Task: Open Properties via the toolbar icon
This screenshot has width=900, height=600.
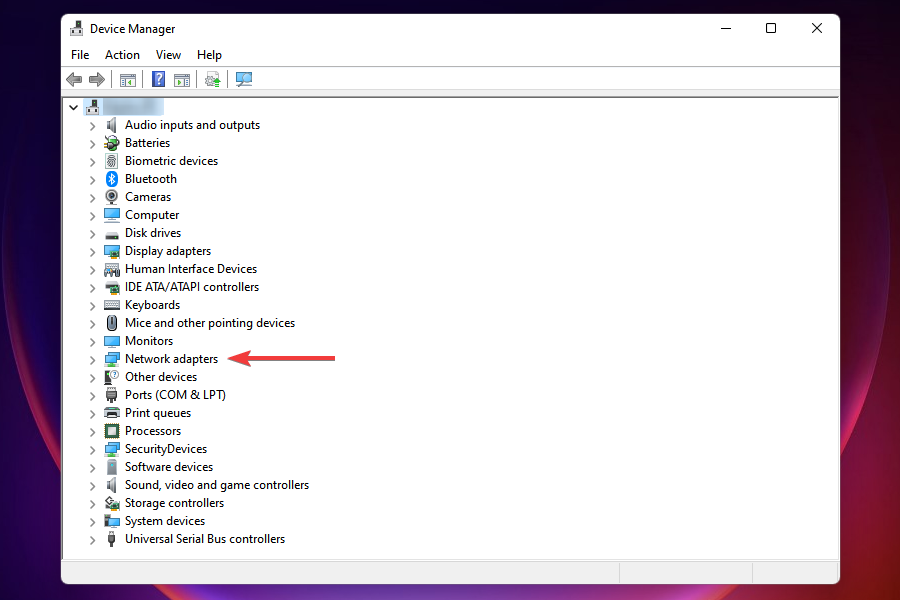Action: (182, 79)
